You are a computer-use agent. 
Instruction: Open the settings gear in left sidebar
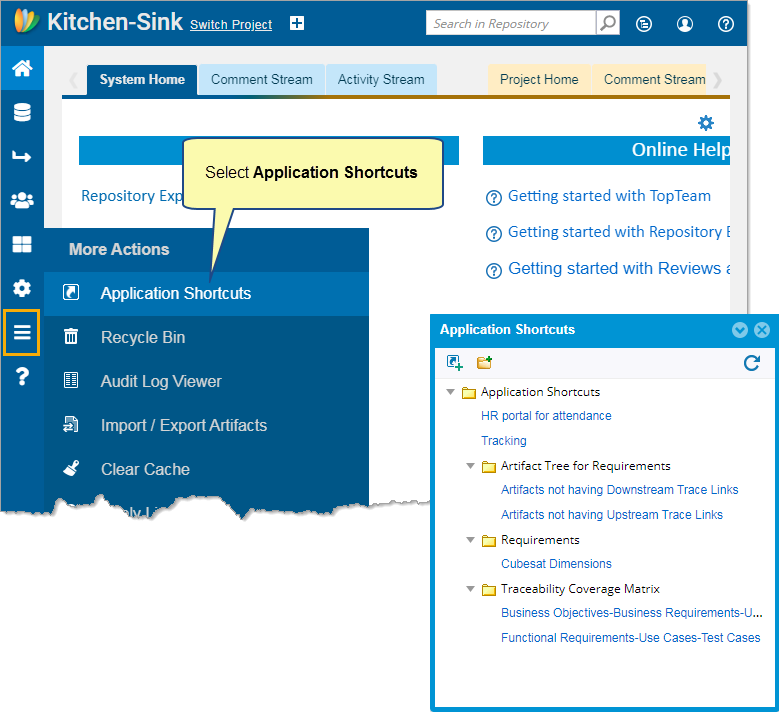pyautogui.click(x=22, y=288)
